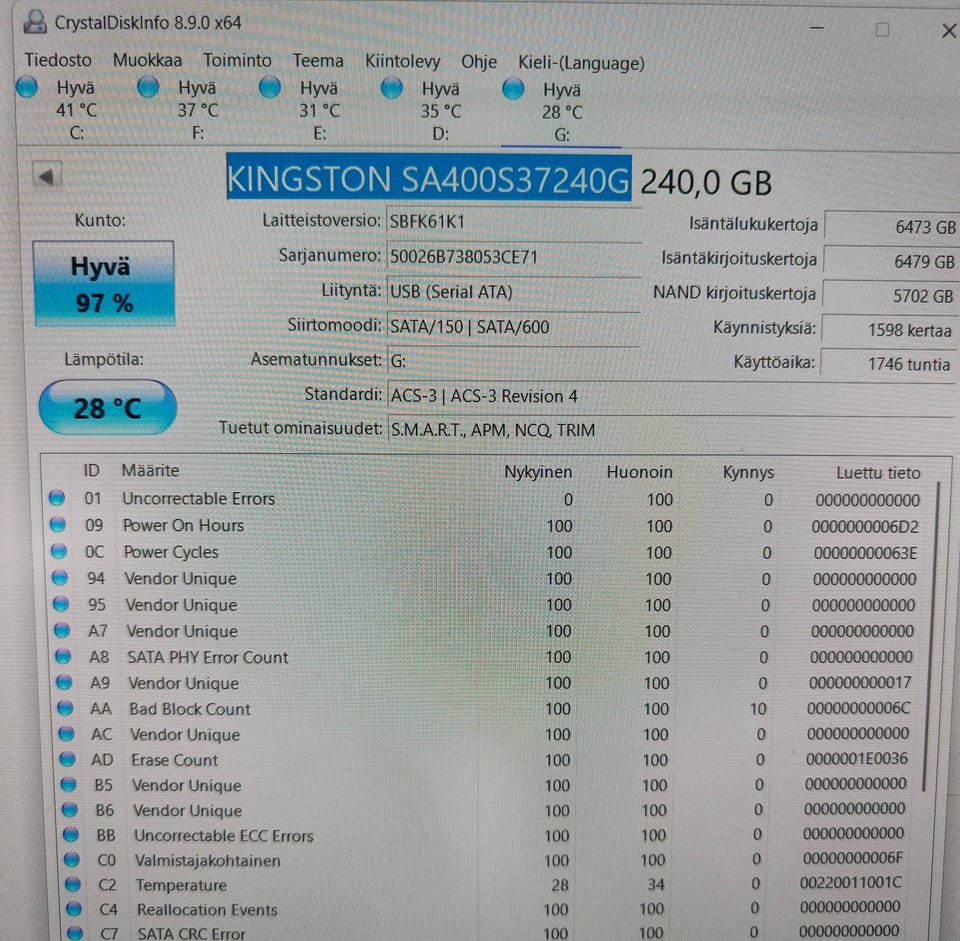Viewport: 960px width, 941px height.
Task: Click status orb for attribute 95 row
Action: click(61, 604)
